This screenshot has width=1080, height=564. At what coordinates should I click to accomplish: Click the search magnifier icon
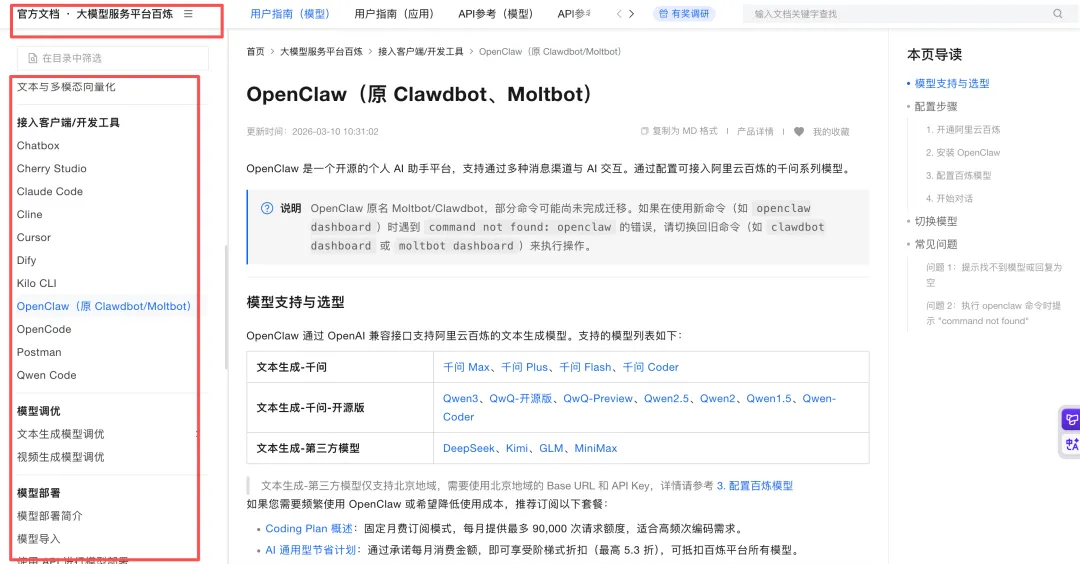[1057, 14]
